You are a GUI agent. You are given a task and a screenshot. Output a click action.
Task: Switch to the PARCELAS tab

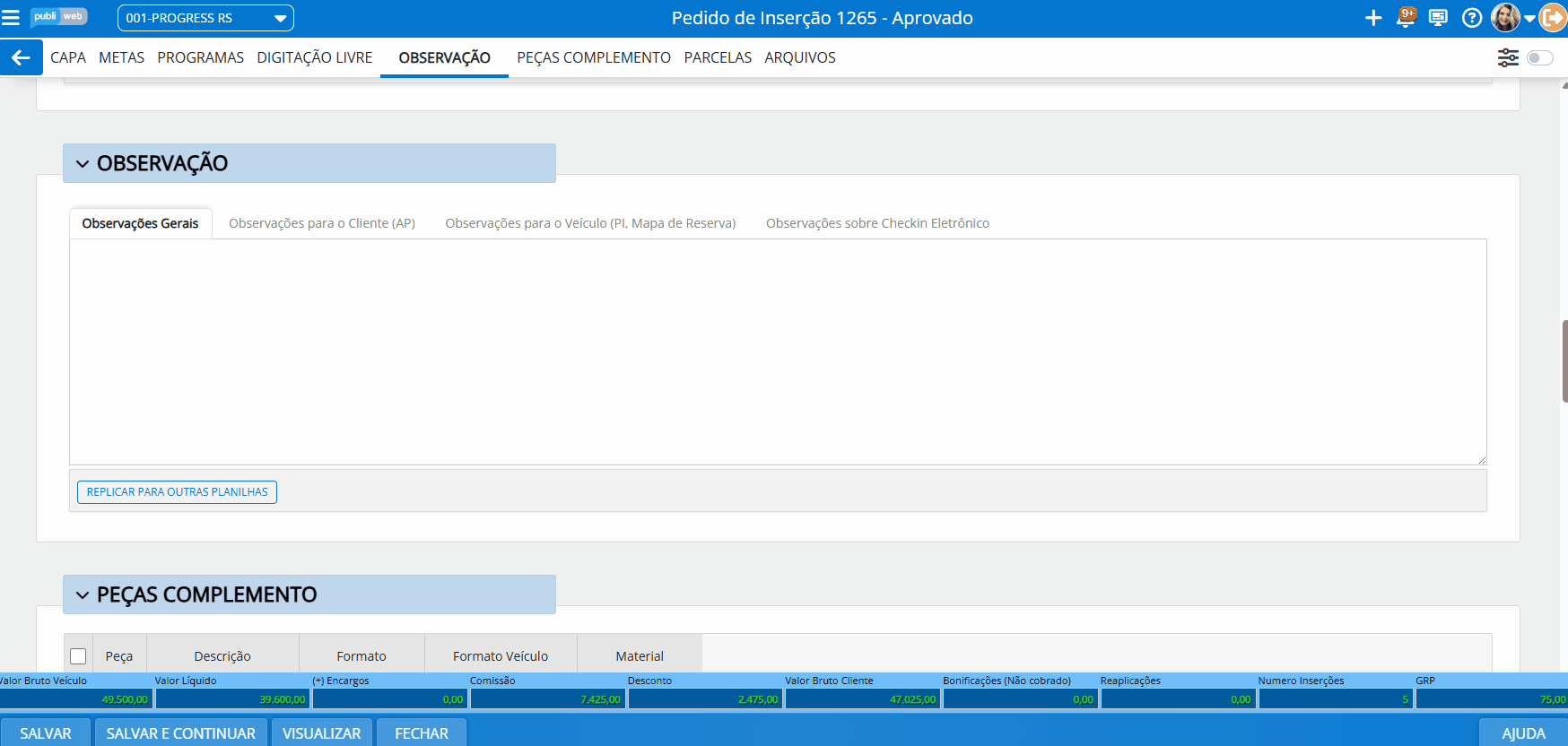[x=718, y=57]
